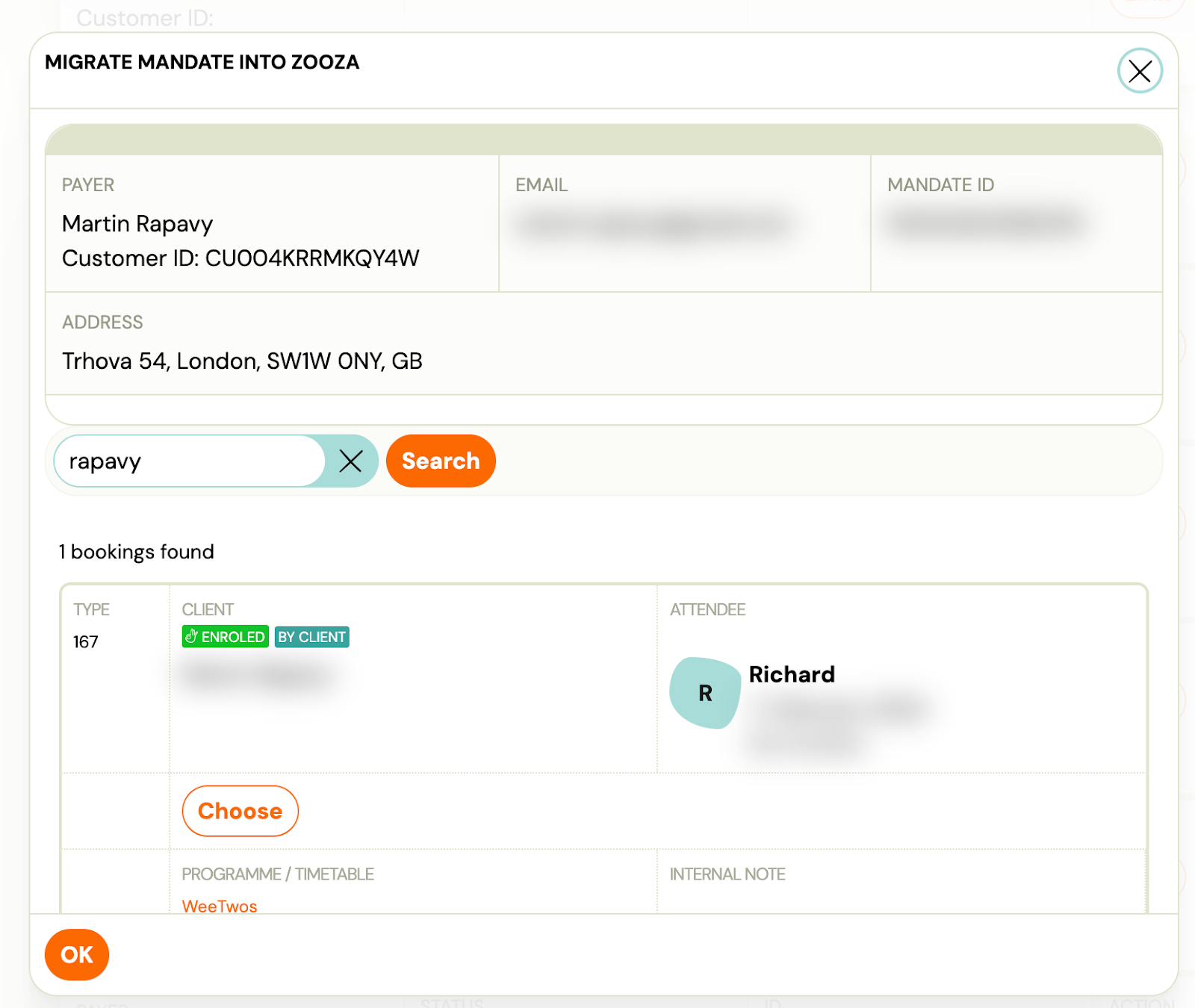This screenshot has height=1008, width=1195.
Task: Close the Migrate Mandate dialog
Action: (1139, 71)
